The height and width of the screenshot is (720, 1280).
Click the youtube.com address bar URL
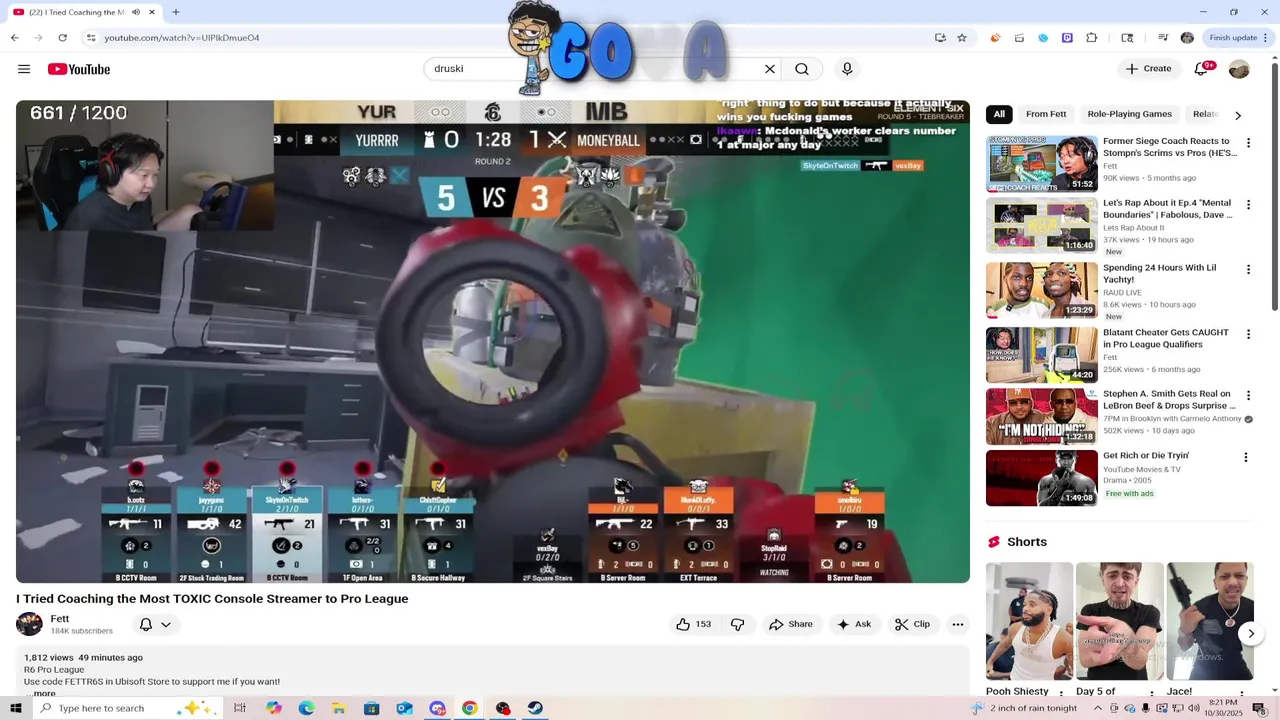click(x=182, y=38)
